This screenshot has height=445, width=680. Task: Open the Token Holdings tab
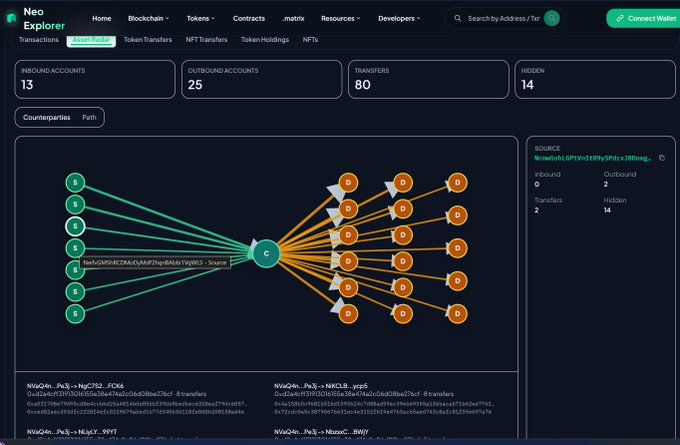point(265,39)
